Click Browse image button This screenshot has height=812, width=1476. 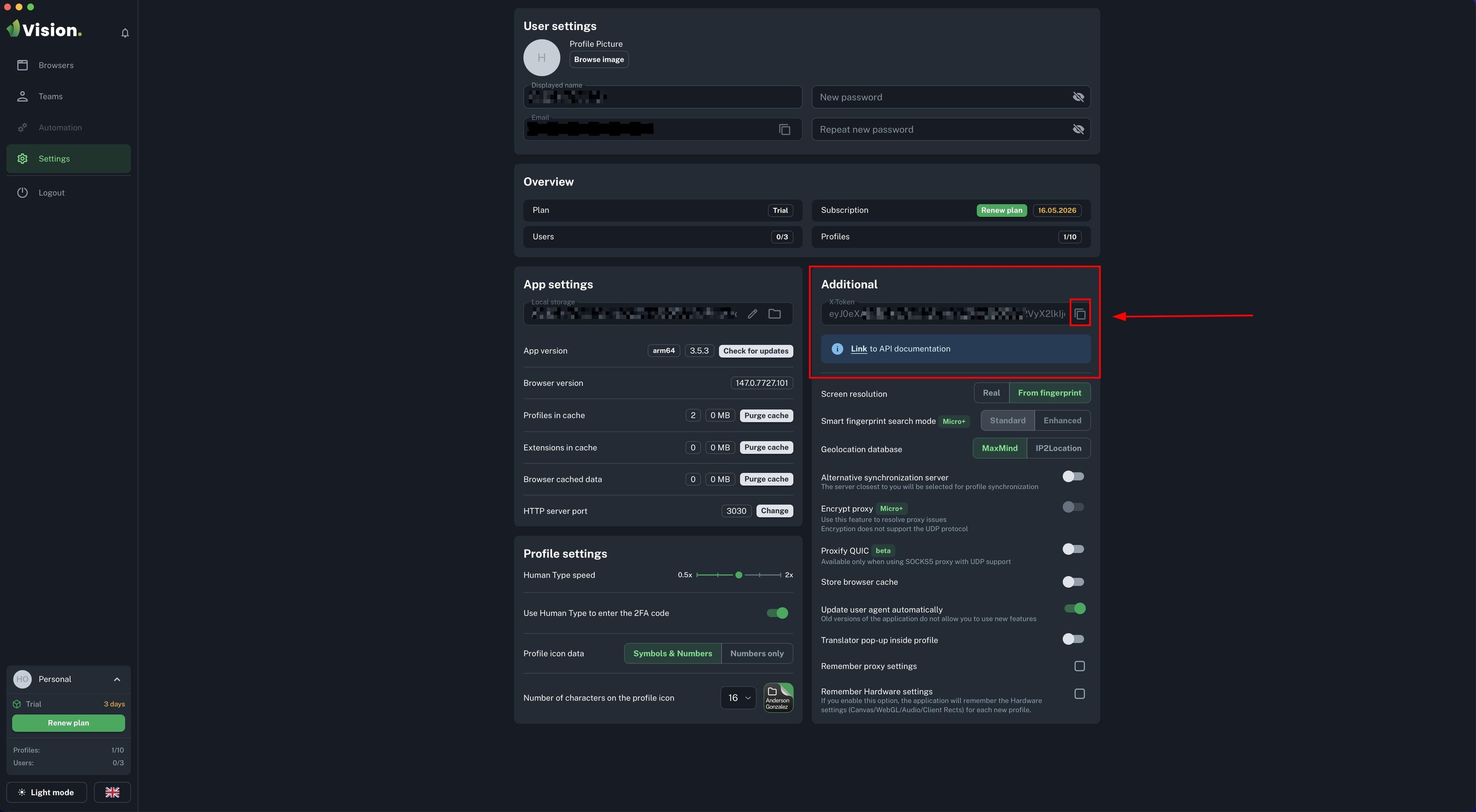coord(599,60)
